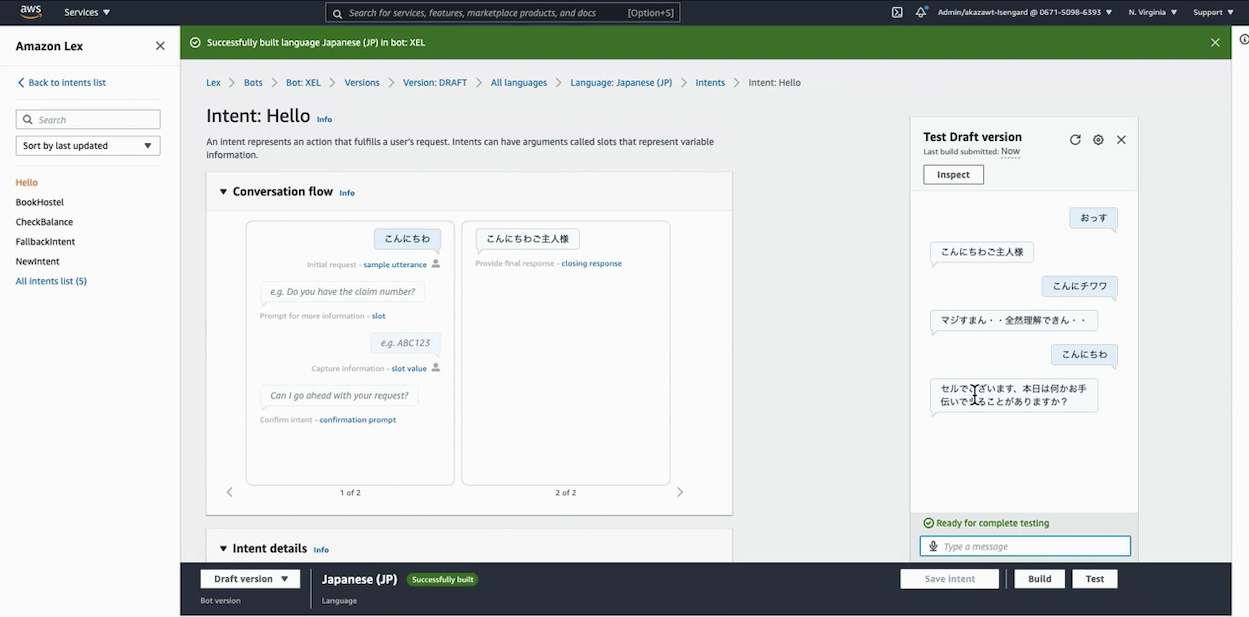This screenshot has width=1249, height=617.
Task: Close the Test Draft version panel
Action: (x=1121, y=140)
